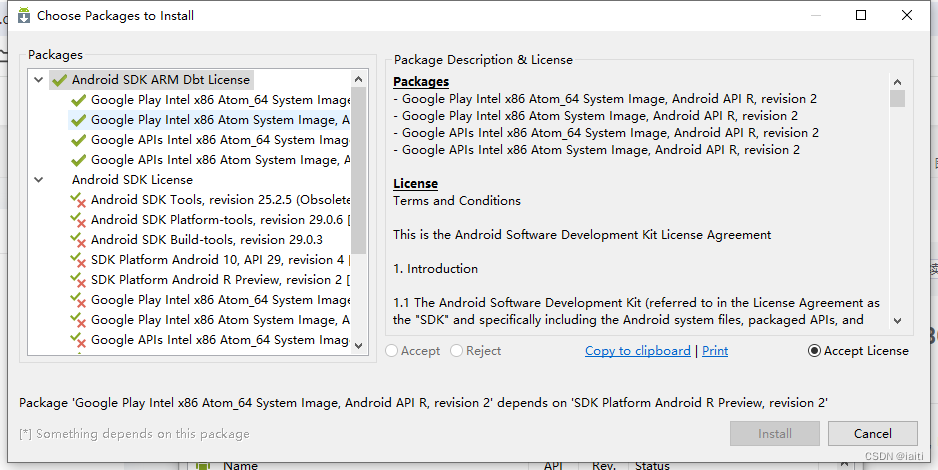The image size is (938, 470).
Task: Click the Android download icon in the title bar
Action: (23, 16)
